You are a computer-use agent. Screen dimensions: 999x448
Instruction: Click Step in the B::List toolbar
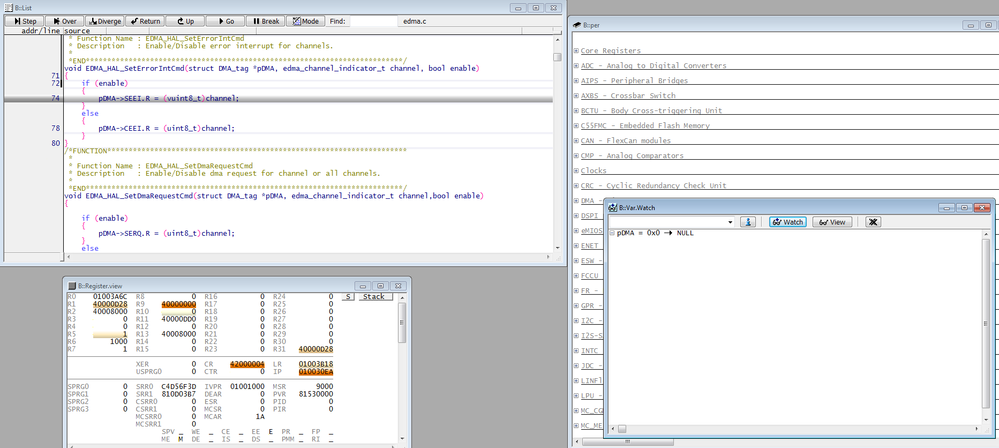(24, 21)
